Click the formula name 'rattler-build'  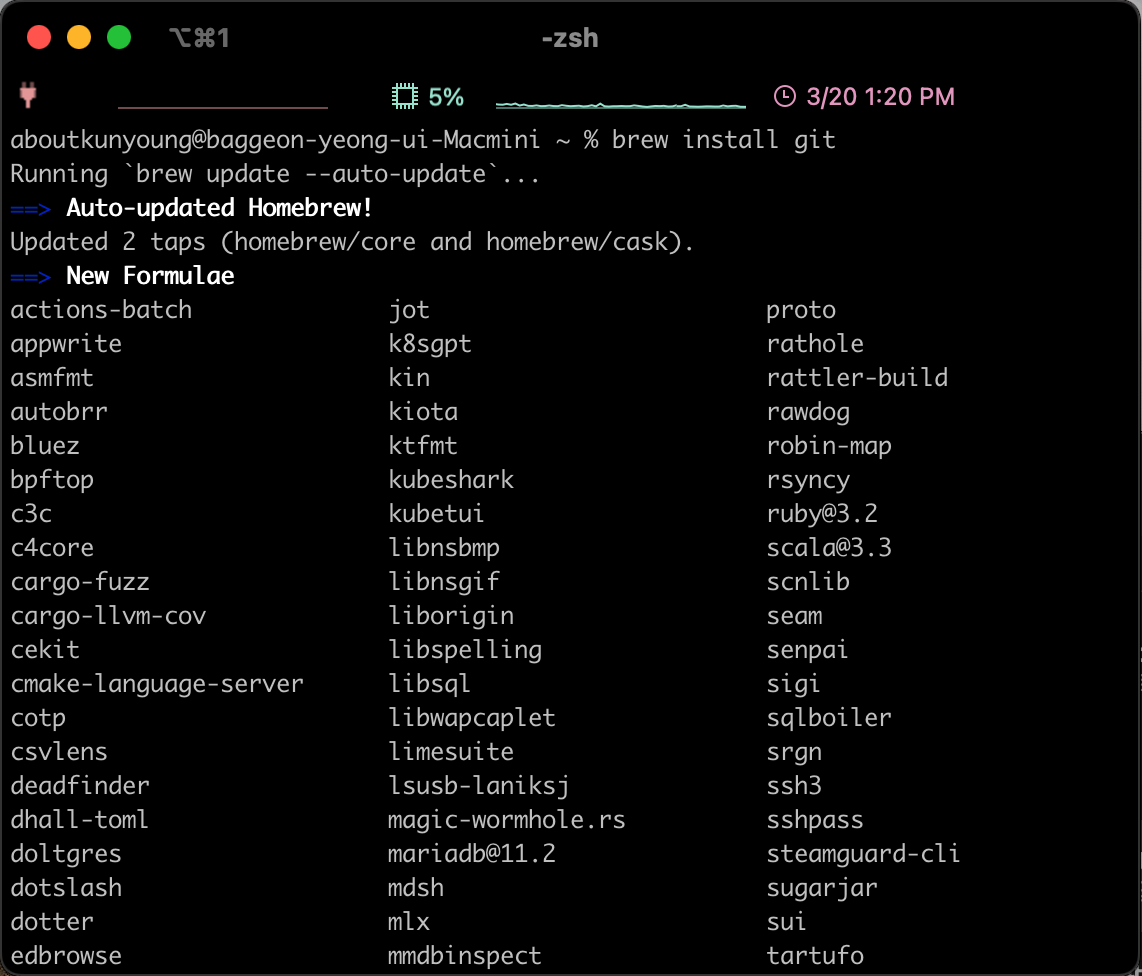857,377
